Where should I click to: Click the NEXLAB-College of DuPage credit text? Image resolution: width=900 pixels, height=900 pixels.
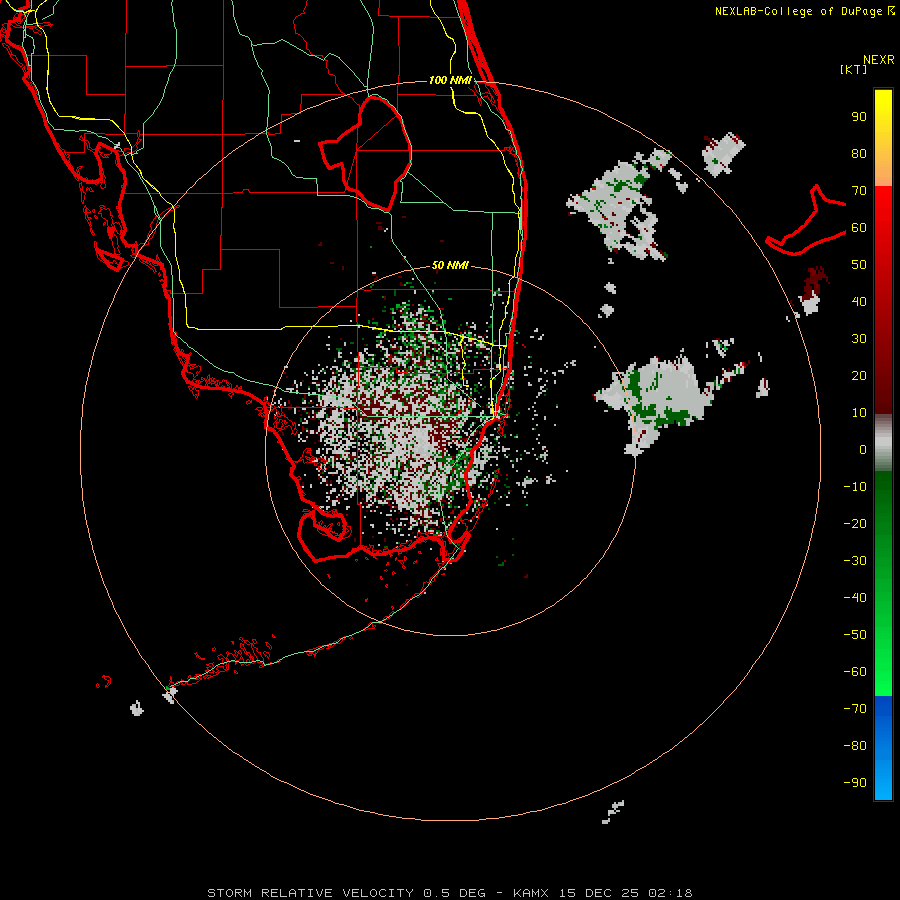coord(804,11)
